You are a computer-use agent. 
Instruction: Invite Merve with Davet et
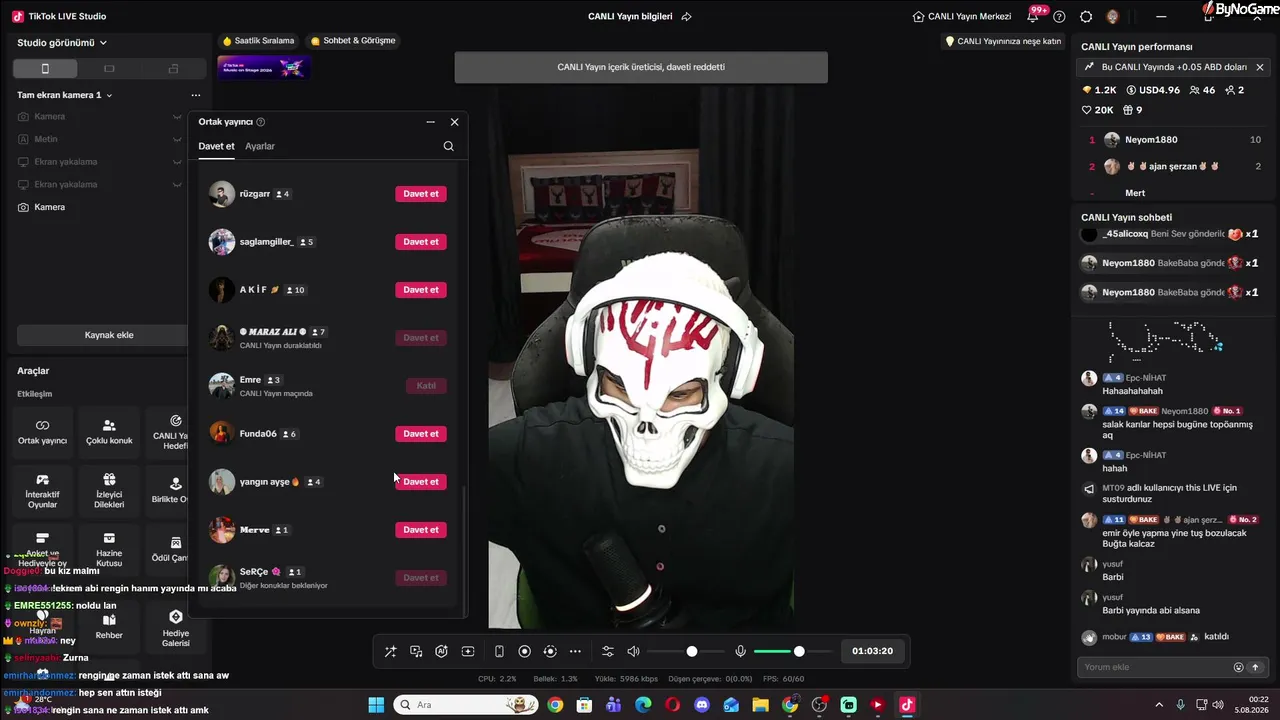point(421,530)
